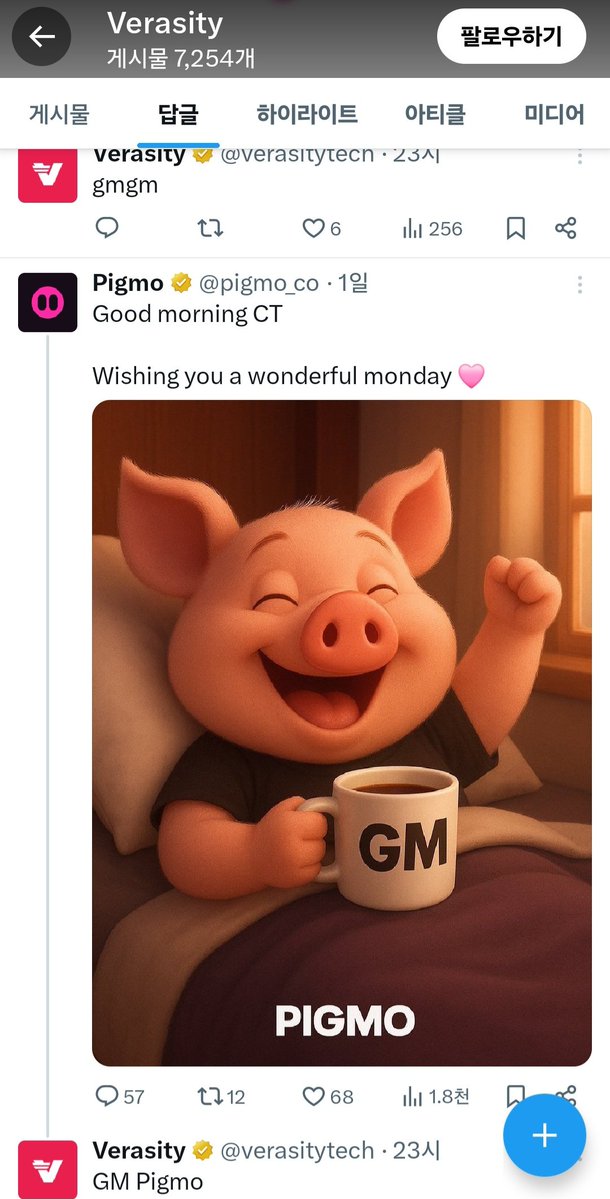The width and height of the screenshot is (610, 1199).
Task: Tap the 팔로우하기 follow button
Action: [511, 36]
